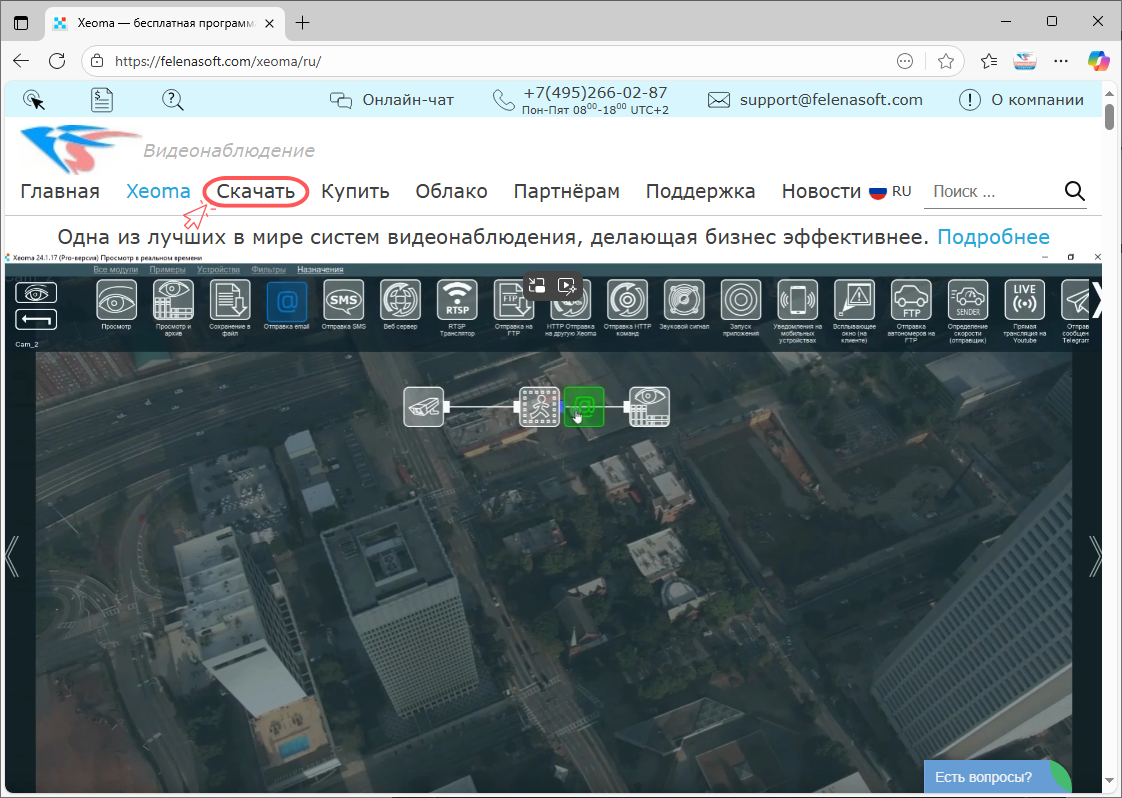This screenshot has height=798, width=1122.
Task: Toggle the green object detector node
Action: point(584,407)
